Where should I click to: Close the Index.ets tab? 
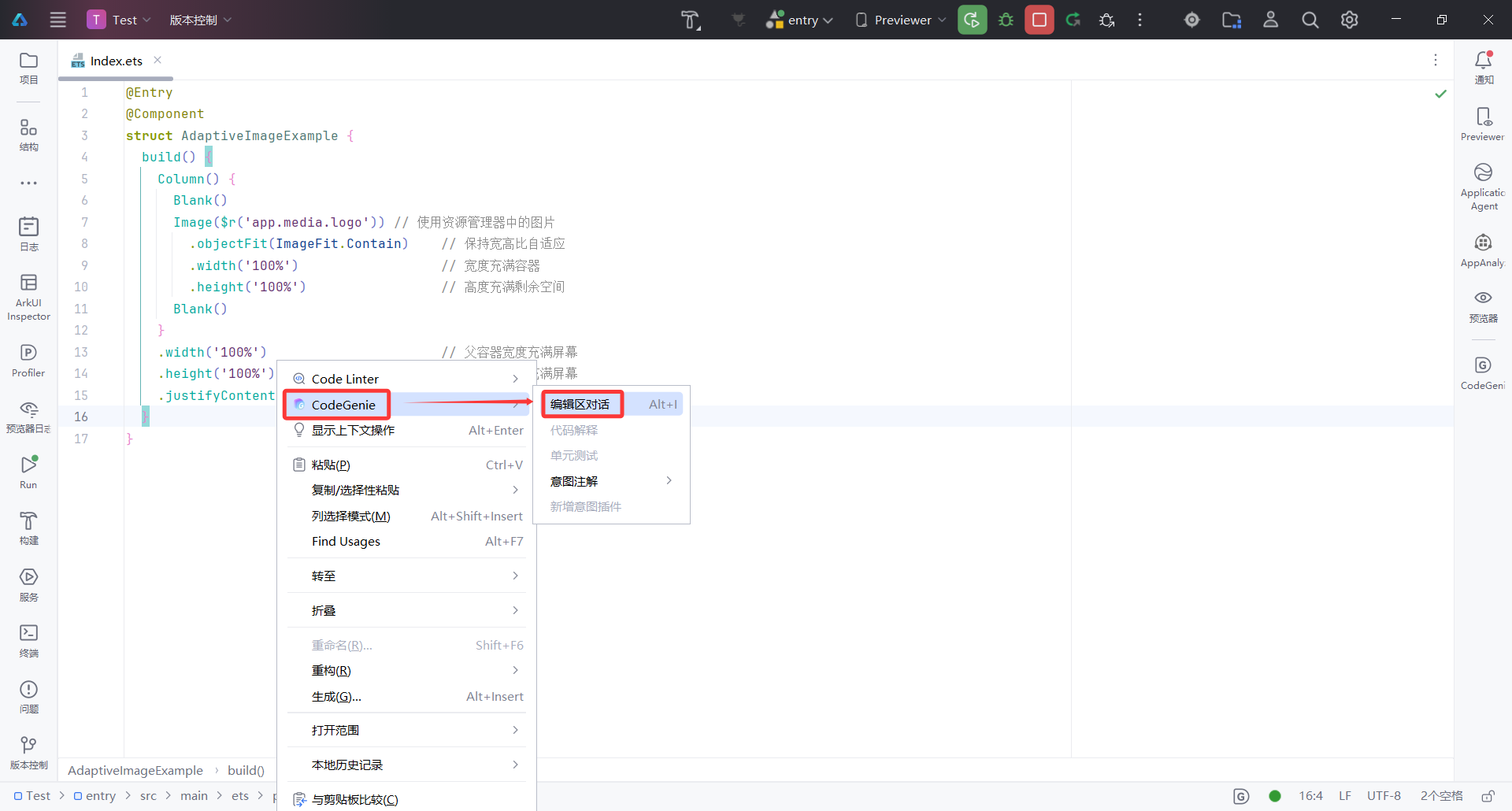pyautogui.click(x=157, y=60)
